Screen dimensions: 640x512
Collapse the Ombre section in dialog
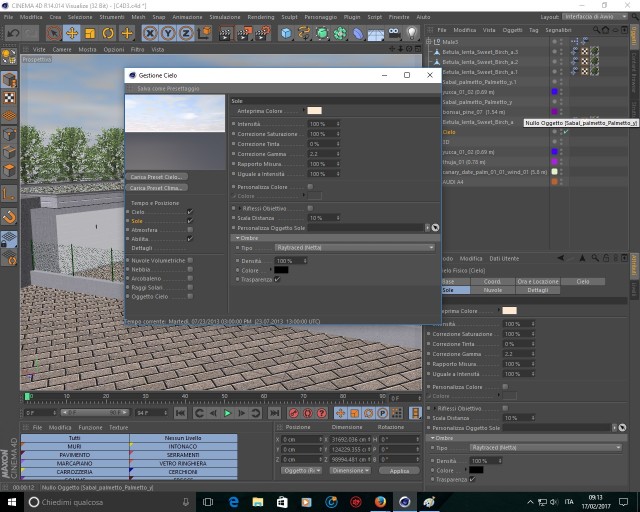(238, 238)
